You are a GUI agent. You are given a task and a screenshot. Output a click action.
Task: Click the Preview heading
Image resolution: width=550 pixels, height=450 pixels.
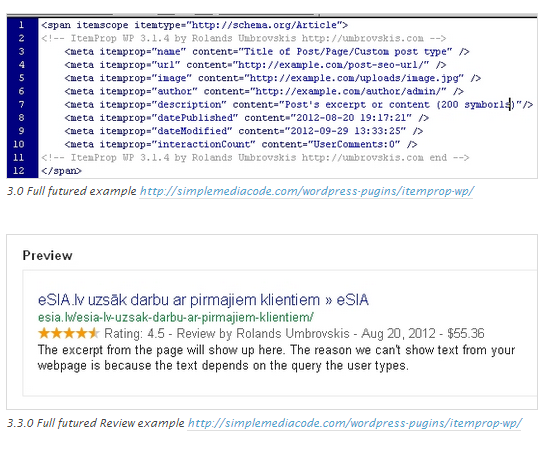(x=48, y=255)
